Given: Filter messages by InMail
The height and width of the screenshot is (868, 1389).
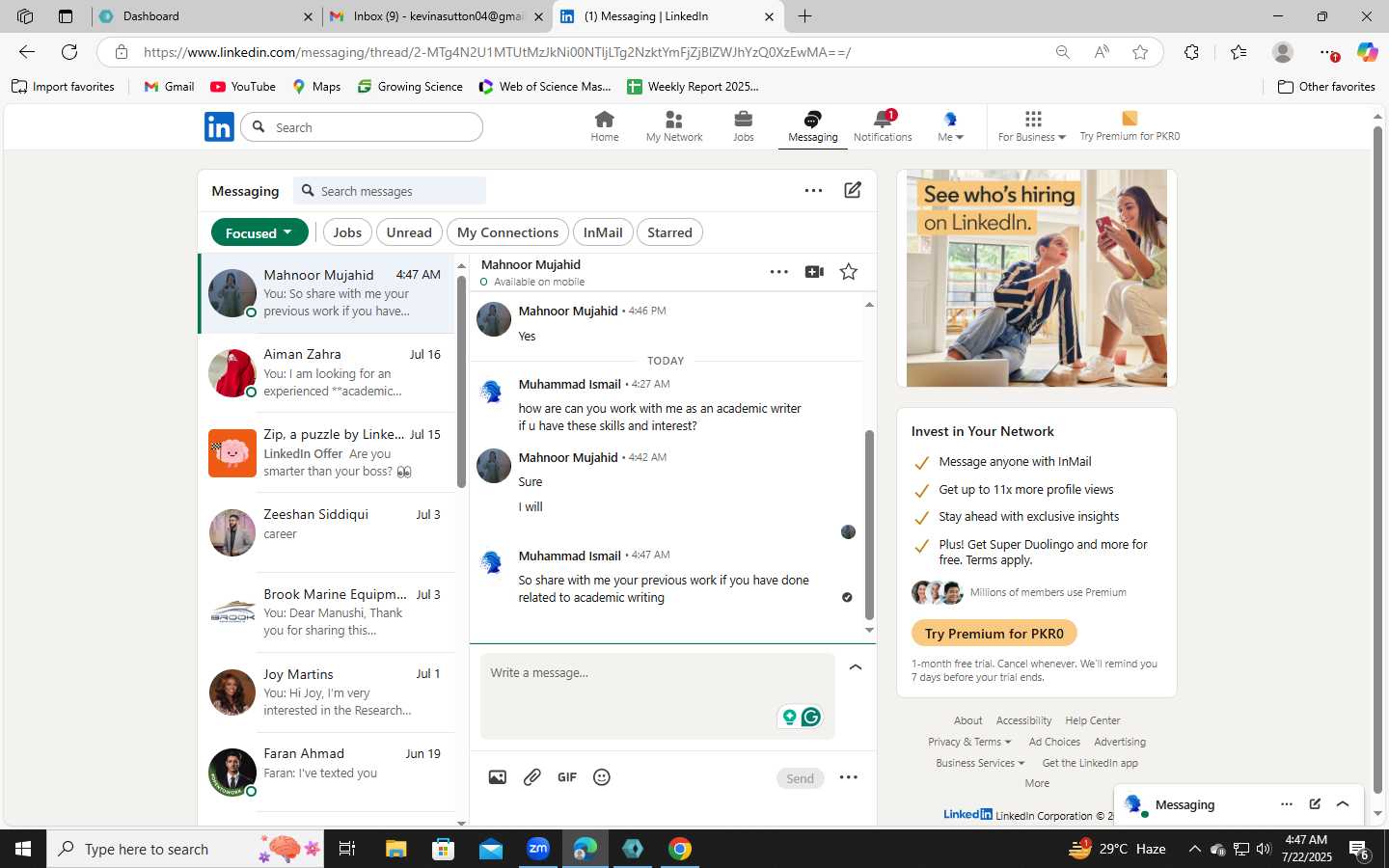Looking at the screenshot, I should pos(603,232).
